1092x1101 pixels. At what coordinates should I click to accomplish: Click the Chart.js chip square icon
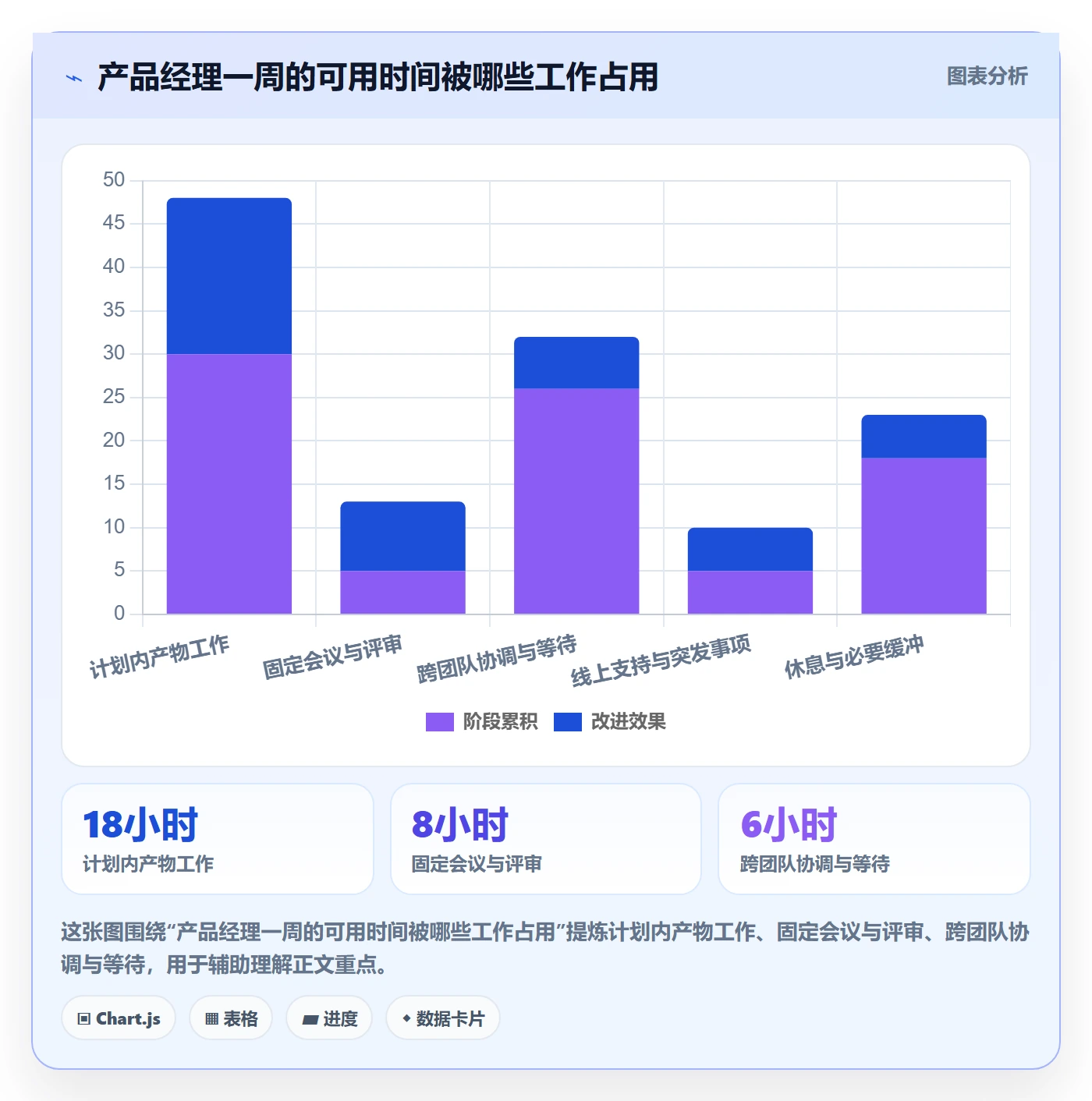pyautogui.click(x=84, y=1018)
